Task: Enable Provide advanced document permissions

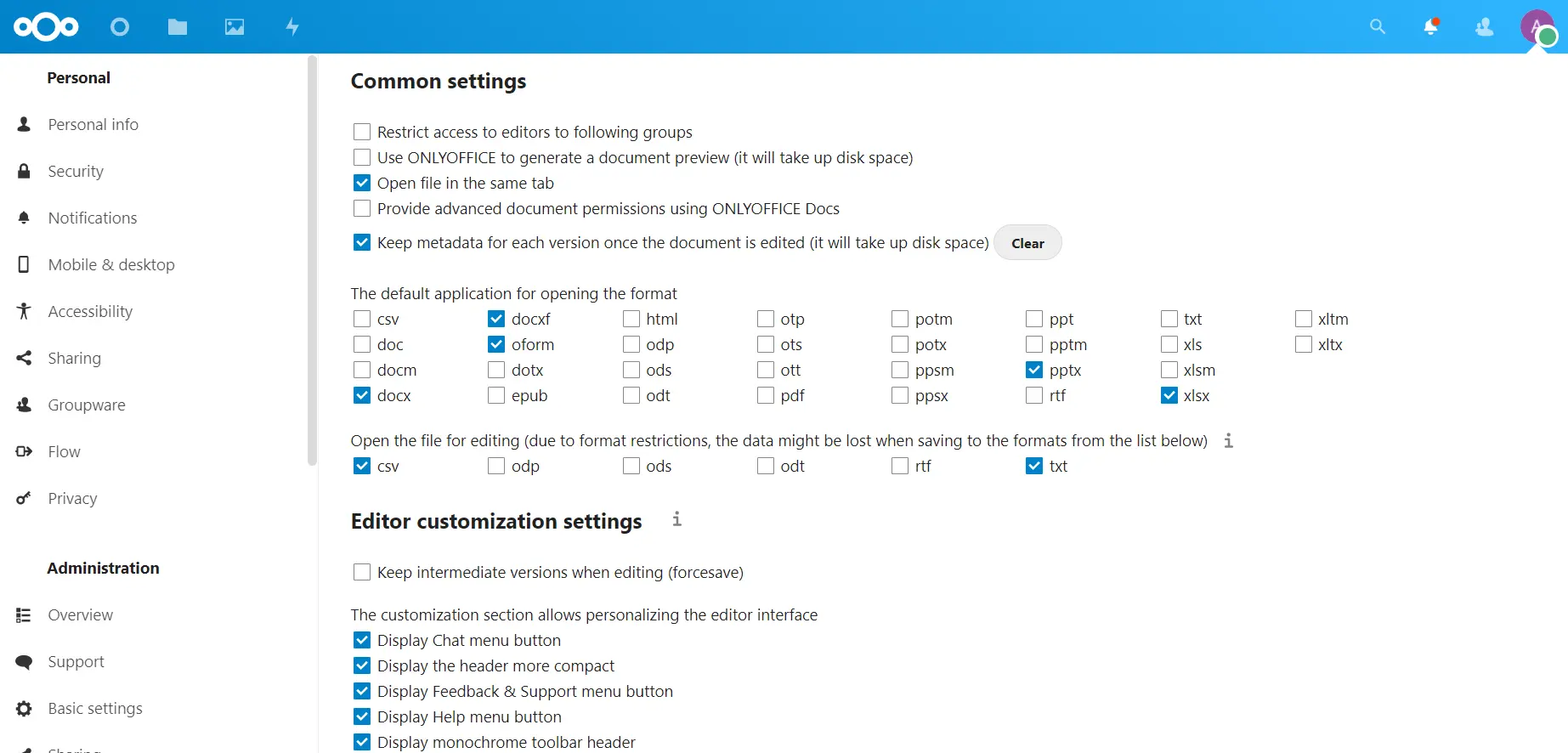Action: click(x=362, y=208)
